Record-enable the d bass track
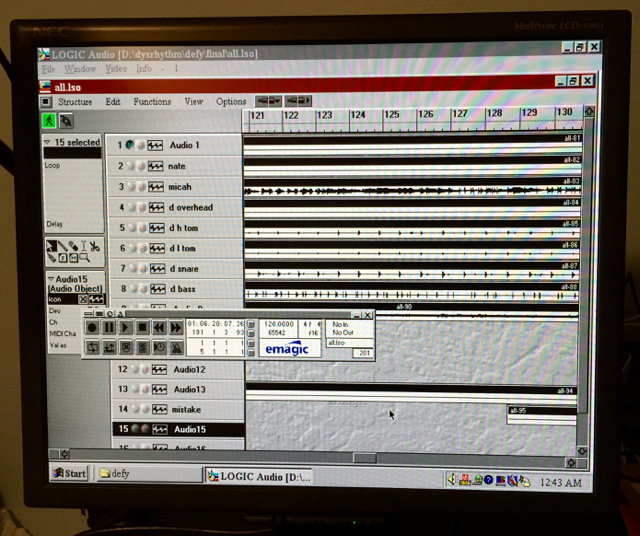The height and width of the screenshot is (536, 640). [144, 289]
